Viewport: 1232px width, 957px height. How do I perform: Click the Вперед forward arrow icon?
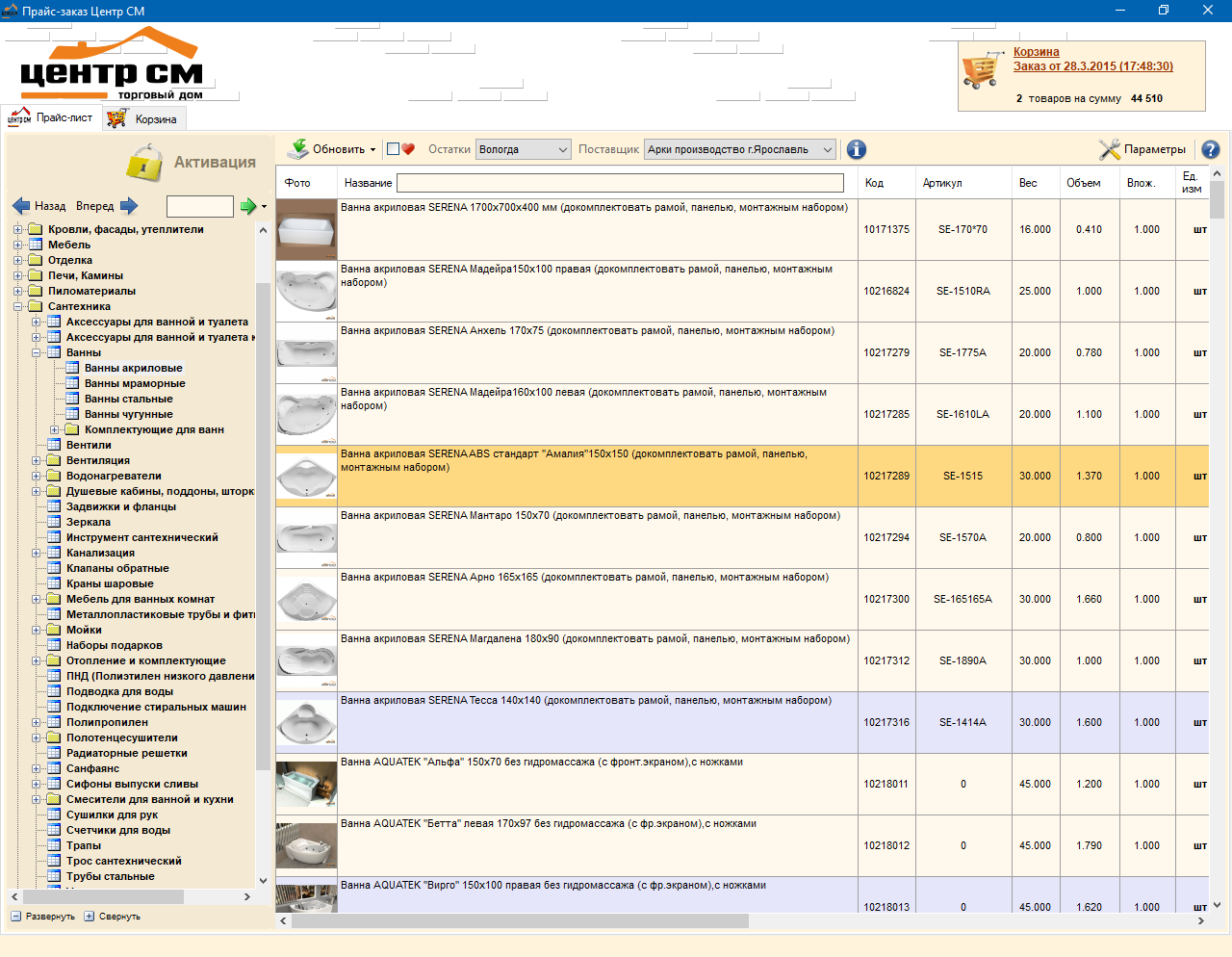[129, 205]
